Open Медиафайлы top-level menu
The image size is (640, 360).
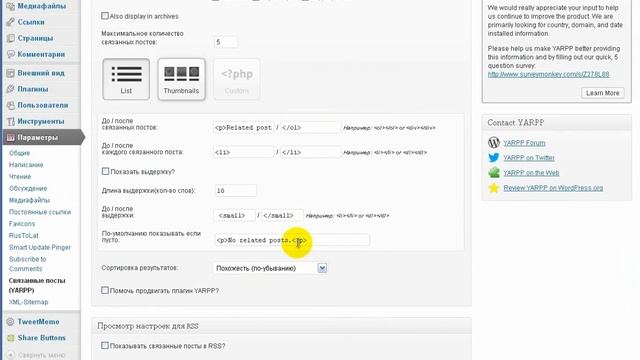(42, 6)
